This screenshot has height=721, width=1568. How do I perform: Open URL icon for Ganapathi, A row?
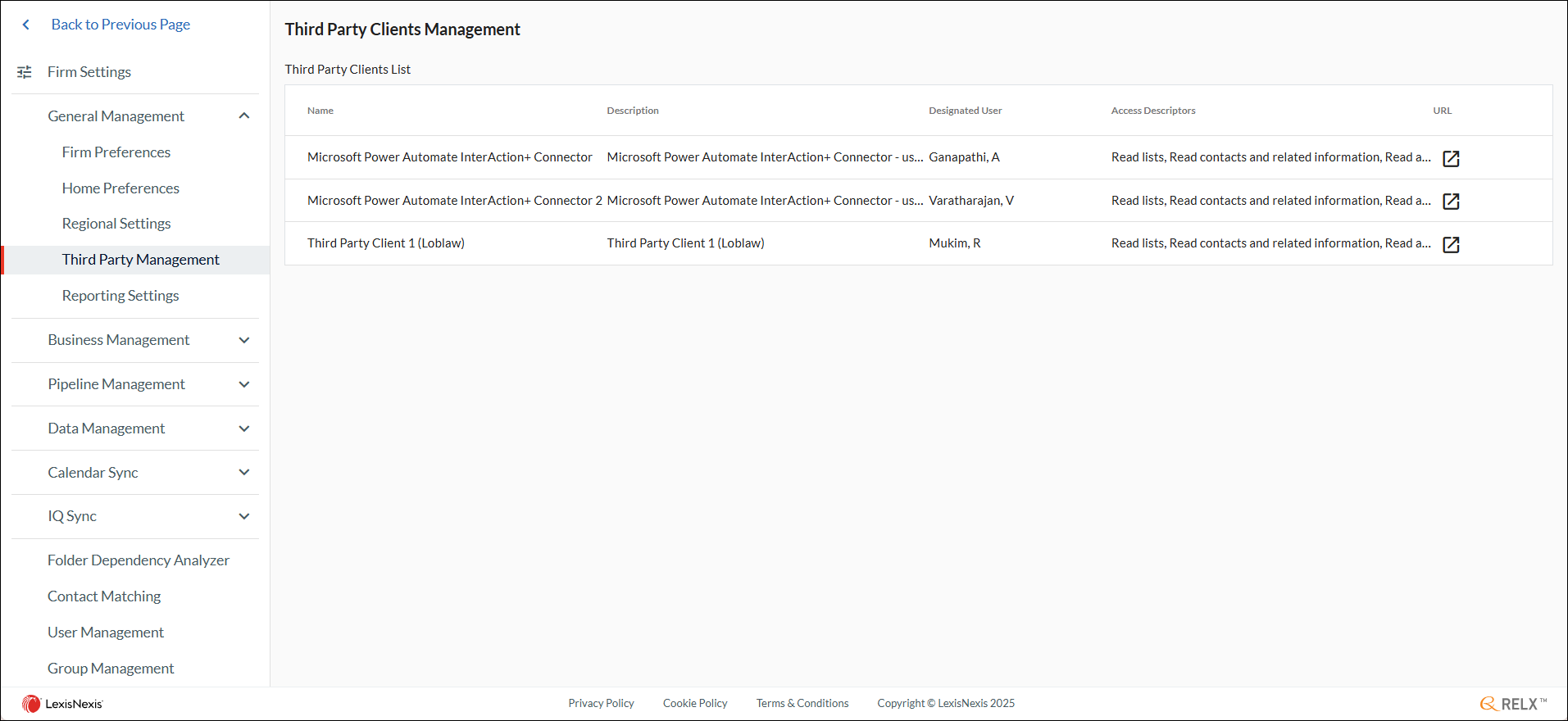click(x=1451, y=158)
